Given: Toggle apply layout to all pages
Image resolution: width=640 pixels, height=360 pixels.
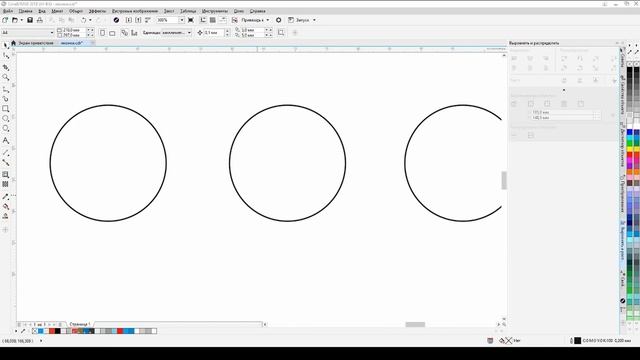Looking at the screenshot, I should point(124,33).
